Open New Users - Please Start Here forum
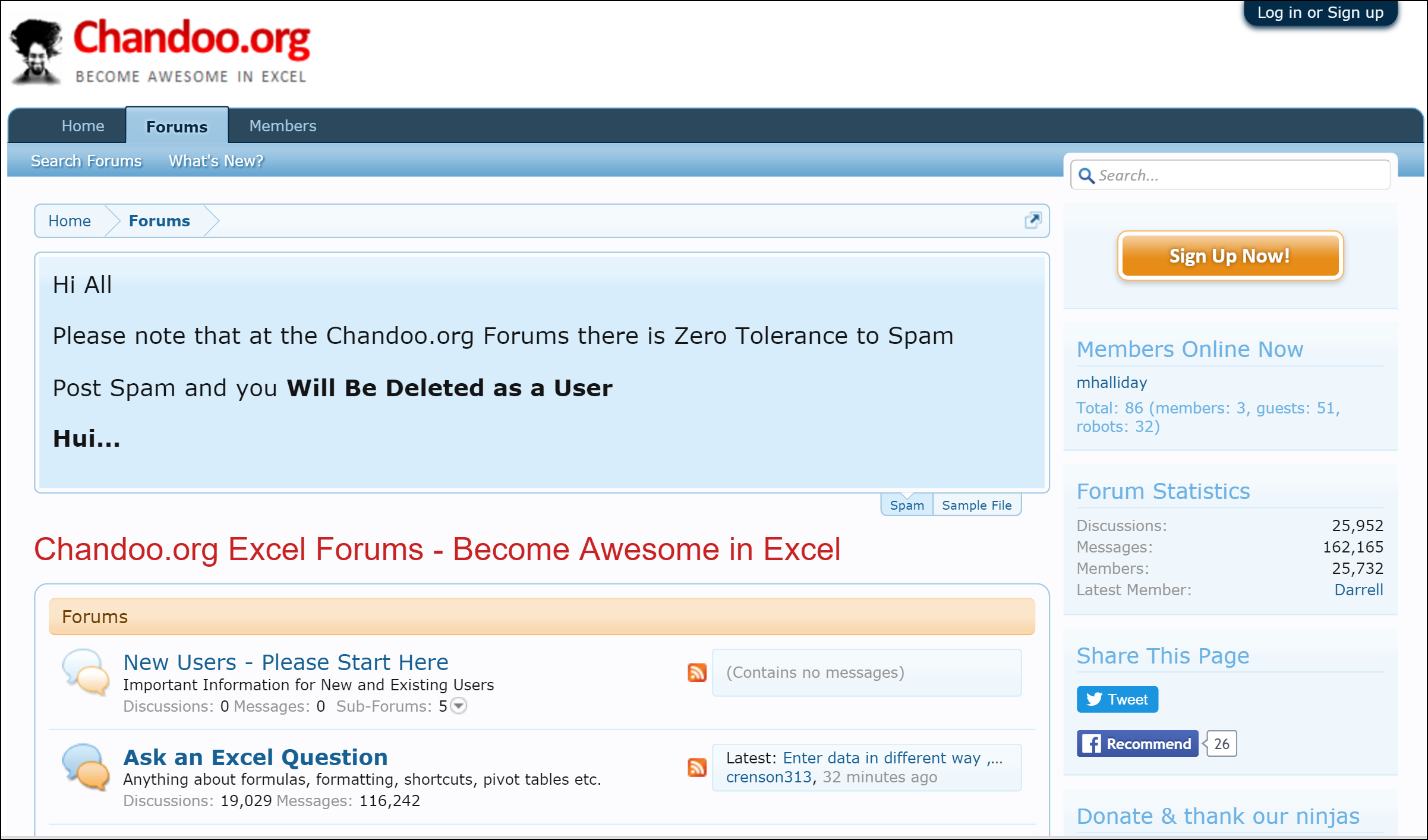Viewport: 1428px width, 840px height. (286, 662)
